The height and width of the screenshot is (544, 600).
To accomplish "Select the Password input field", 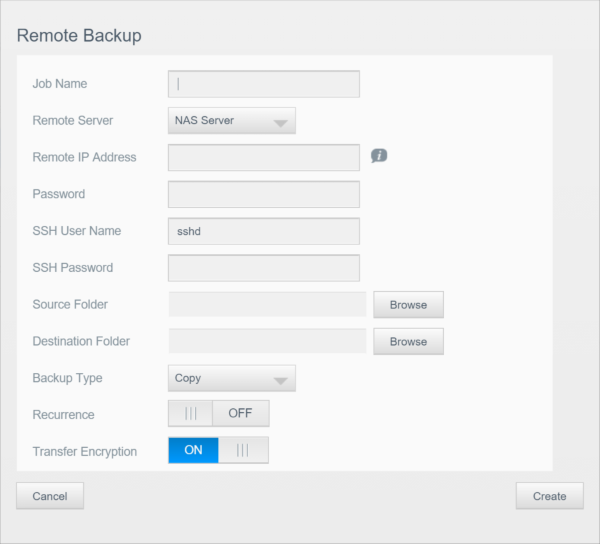I will pyautogui.click(x=263, y=194).
